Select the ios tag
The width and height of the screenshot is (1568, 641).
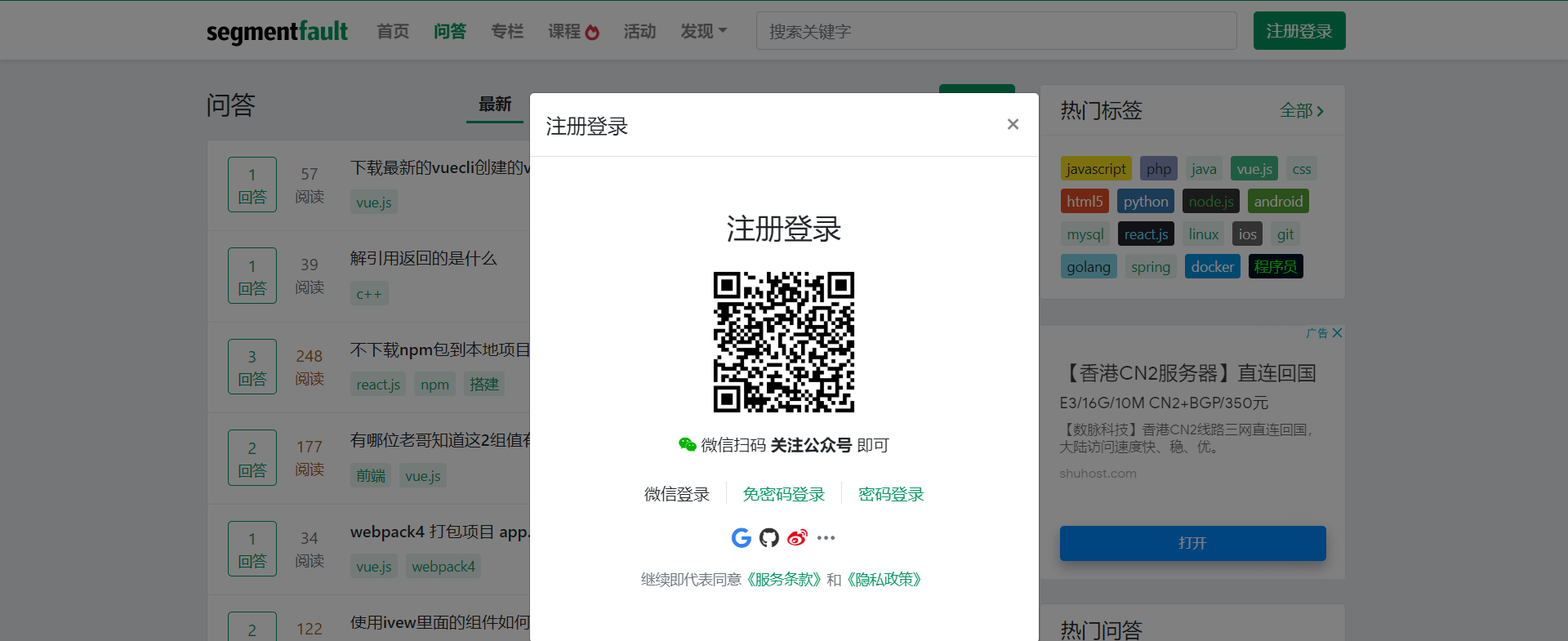1247,234
